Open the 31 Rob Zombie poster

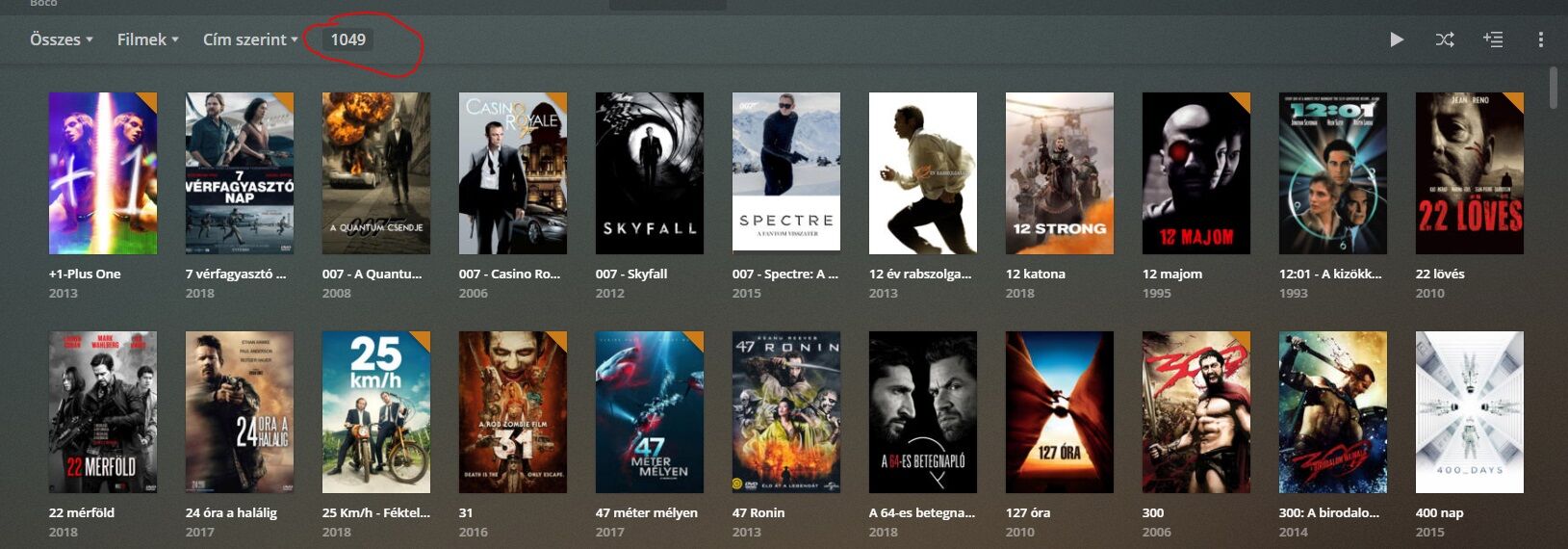pos(513,412)
